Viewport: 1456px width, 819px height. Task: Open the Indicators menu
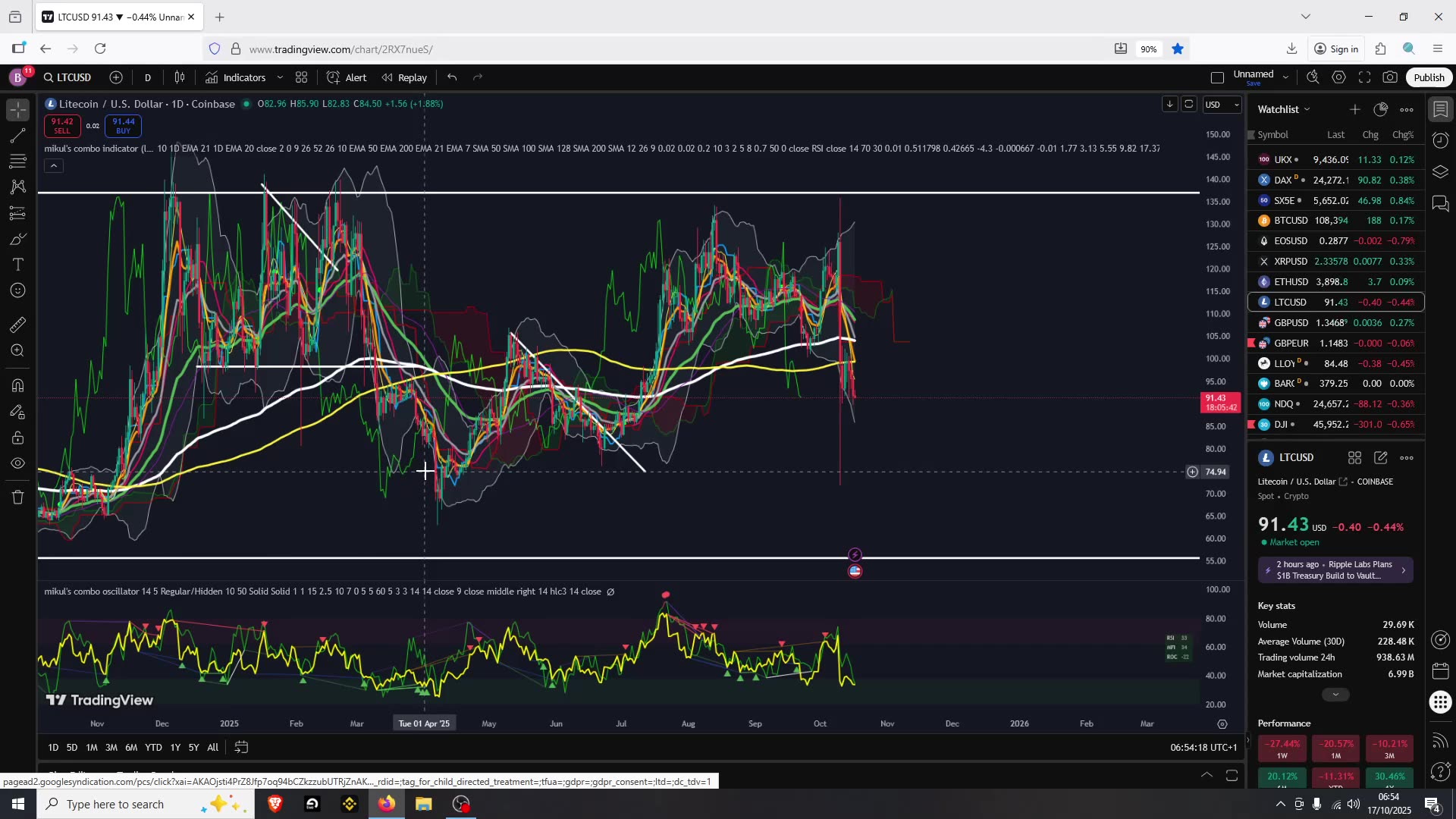pos(243,77)
